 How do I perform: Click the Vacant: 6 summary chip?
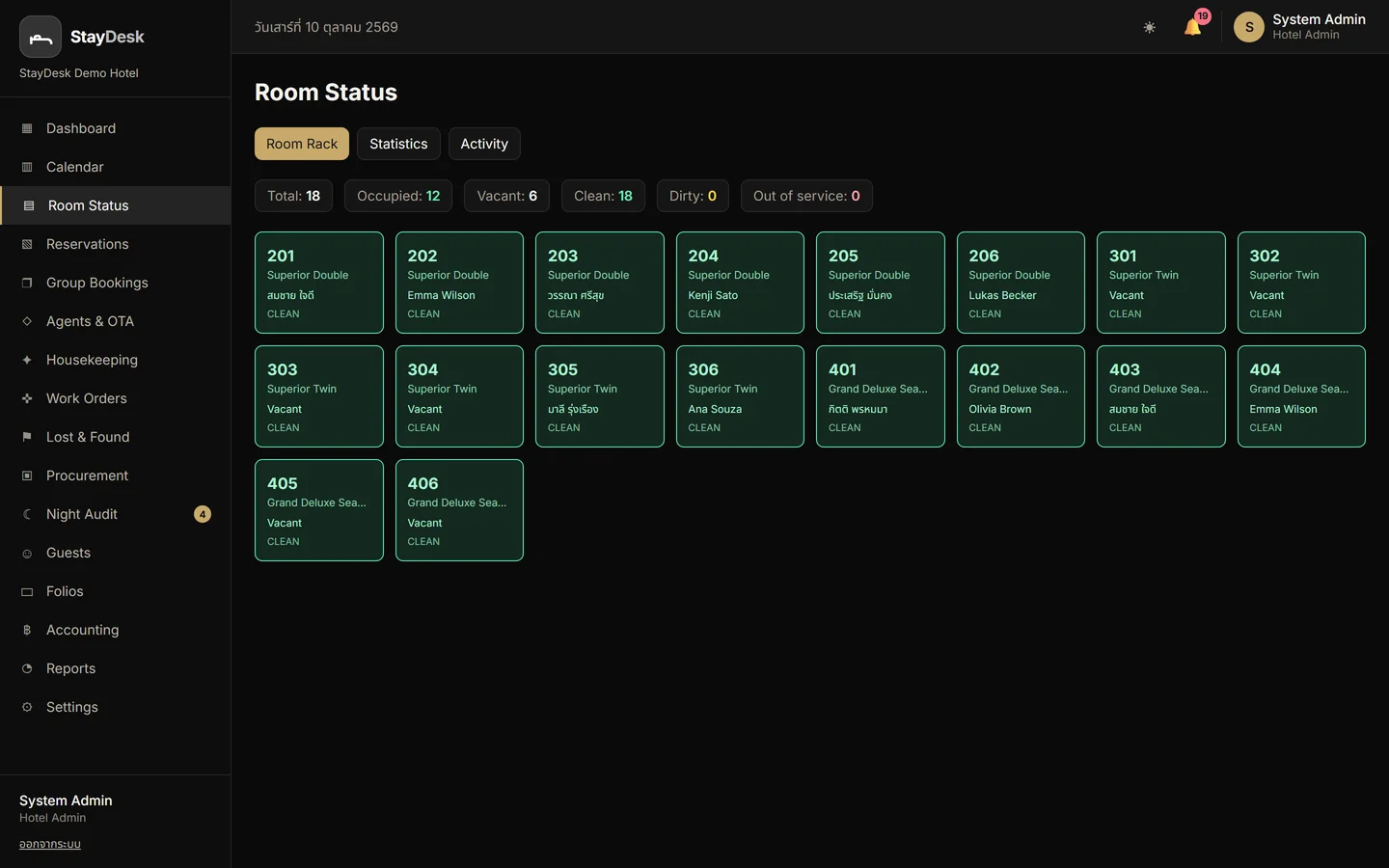pos(506,196)
